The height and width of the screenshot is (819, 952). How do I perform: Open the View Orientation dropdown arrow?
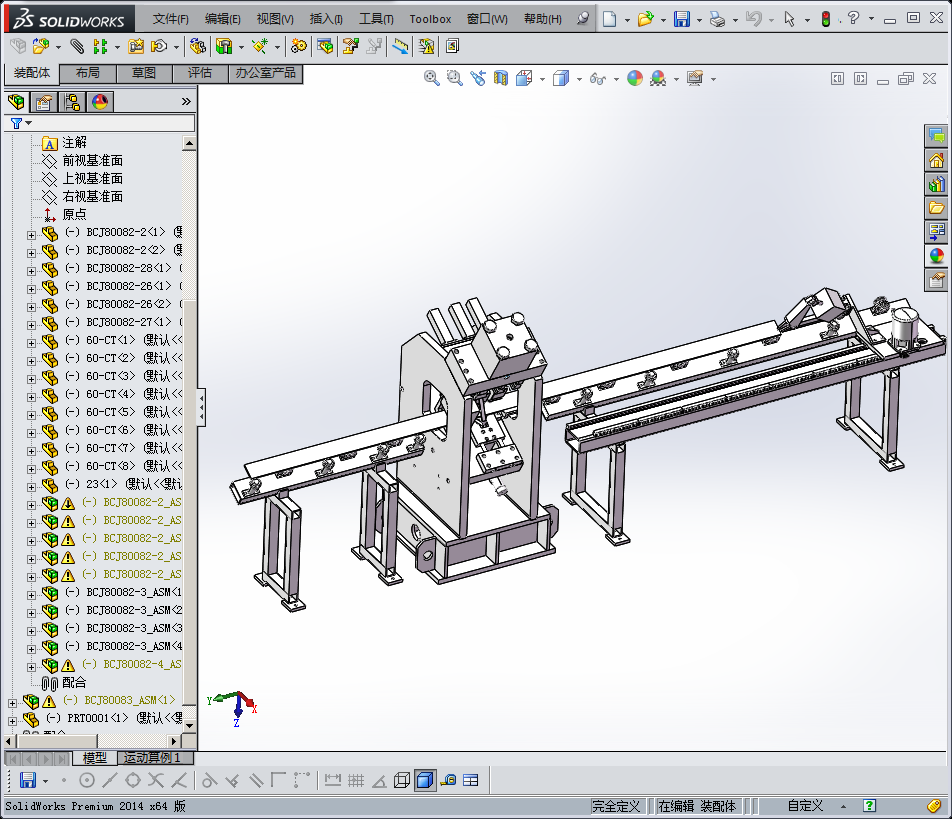(x=542, y=79)
